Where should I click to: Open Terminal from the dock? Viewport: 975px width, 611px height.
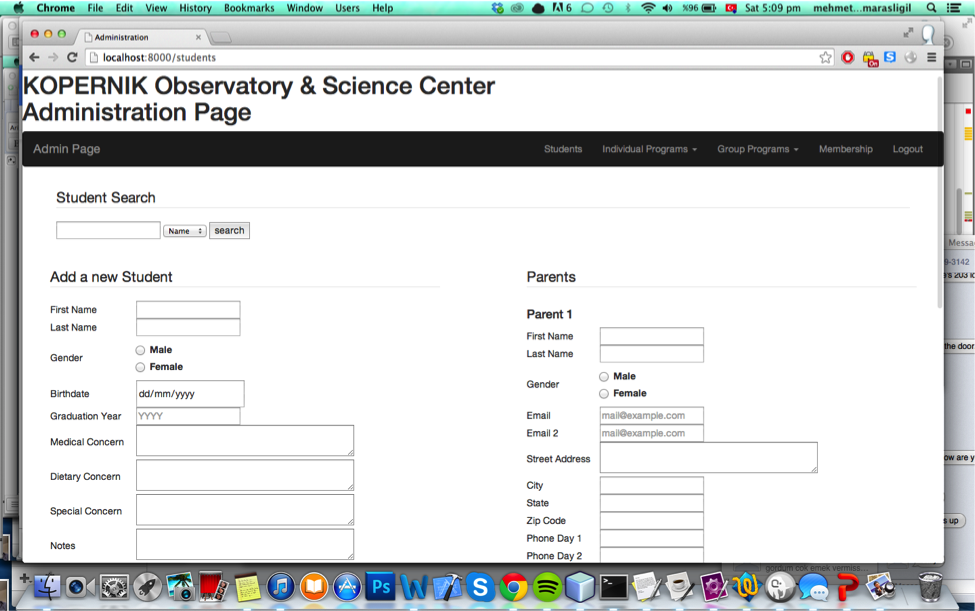point(613,586)
